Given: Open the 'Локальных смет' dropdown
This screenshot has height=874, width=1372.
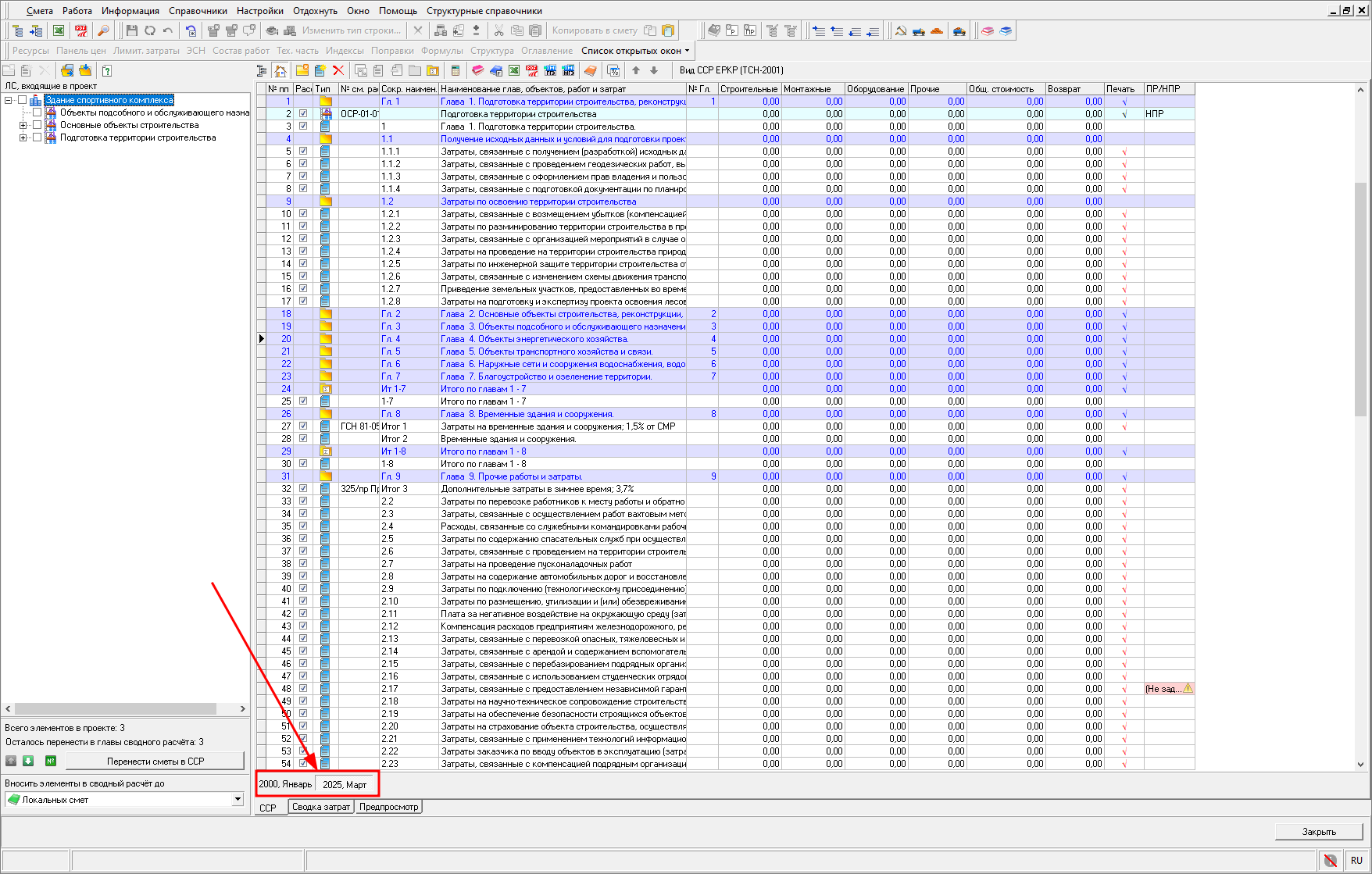Looking at the screenshot, I should (x=238, y=800).
